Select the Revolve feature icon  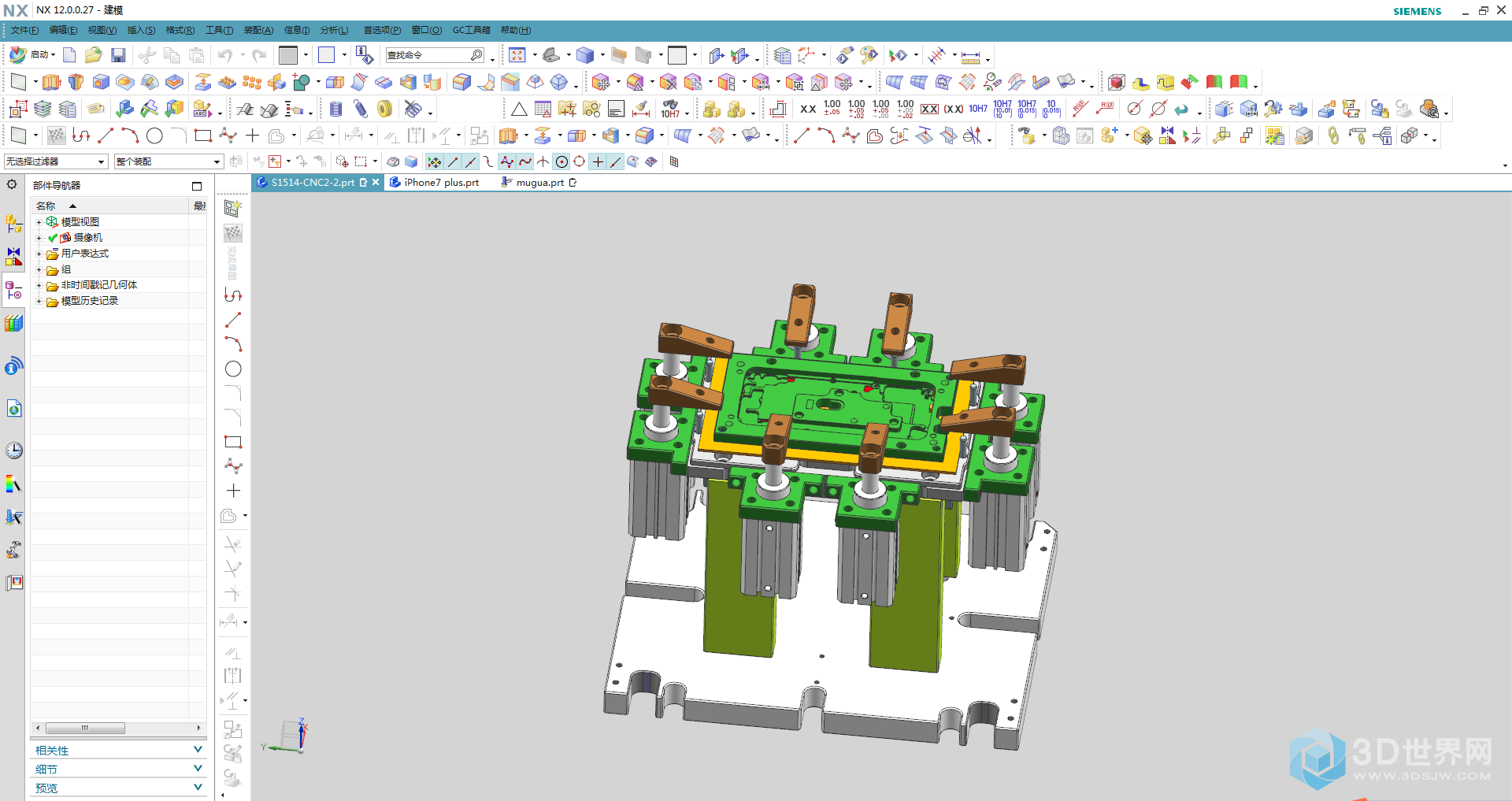coord(76,83)
